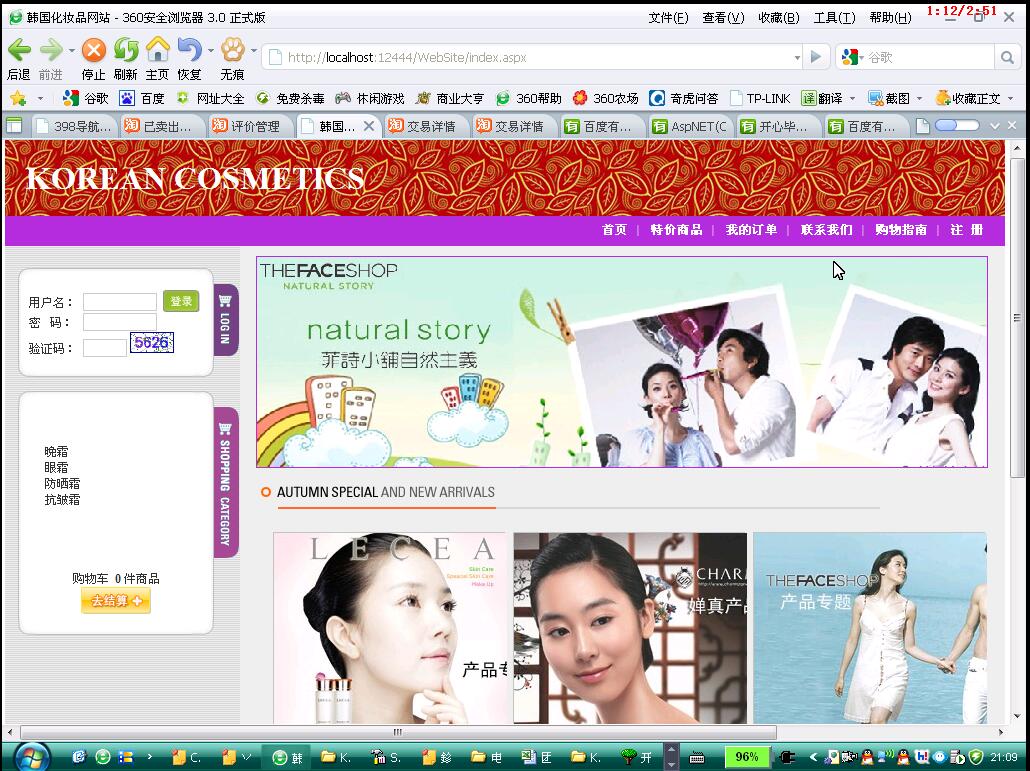Image resolution: width=1030 pixels, height=771 pixels.
Task: Open the 我的订单 nav link
Action: [x=751, y=230]
